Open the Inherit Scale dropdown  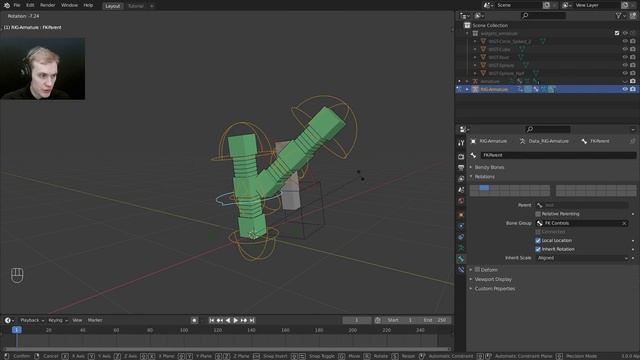(x=582, y=258)
